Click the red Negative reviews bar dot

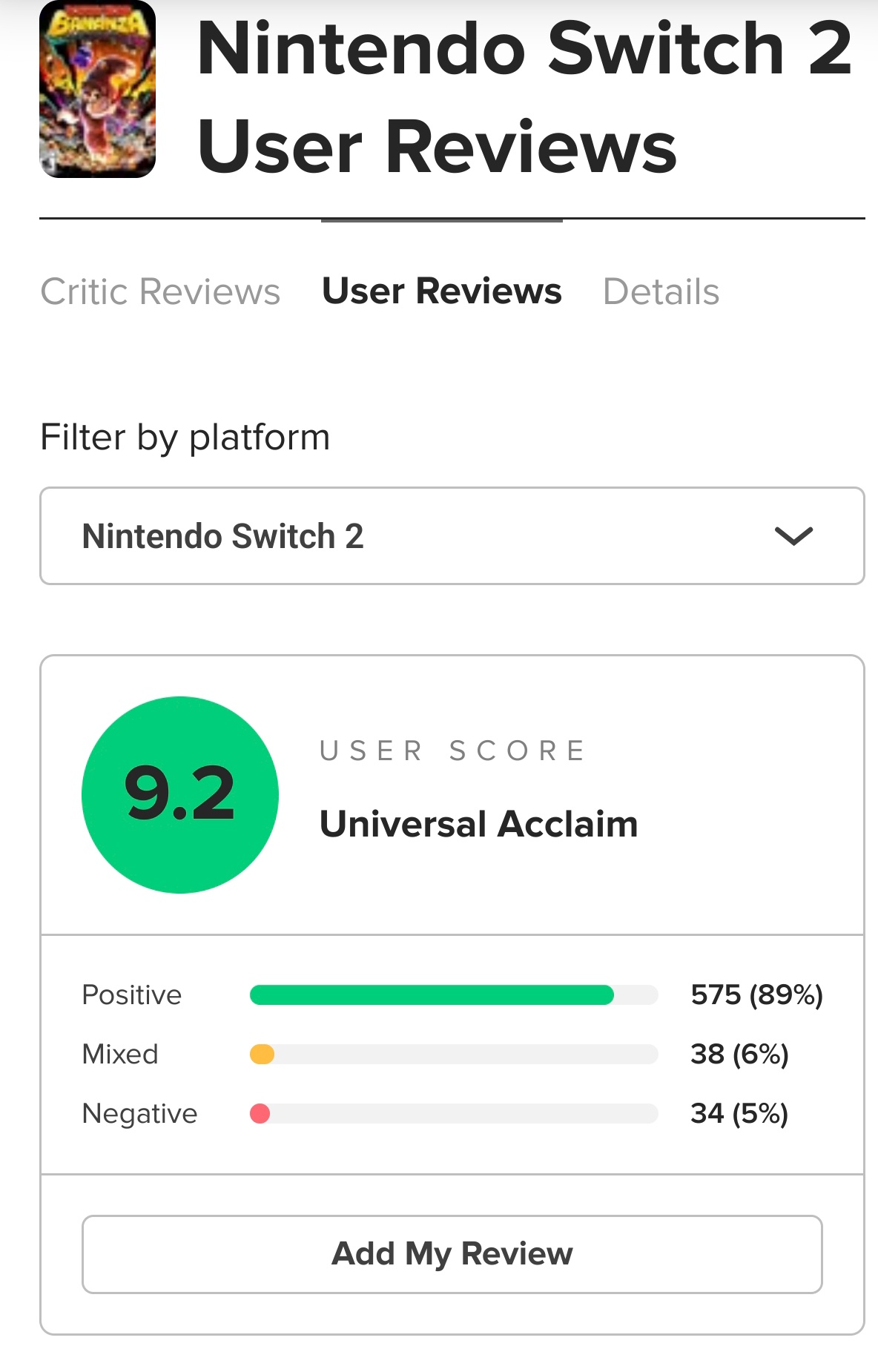coord(260,1113)
